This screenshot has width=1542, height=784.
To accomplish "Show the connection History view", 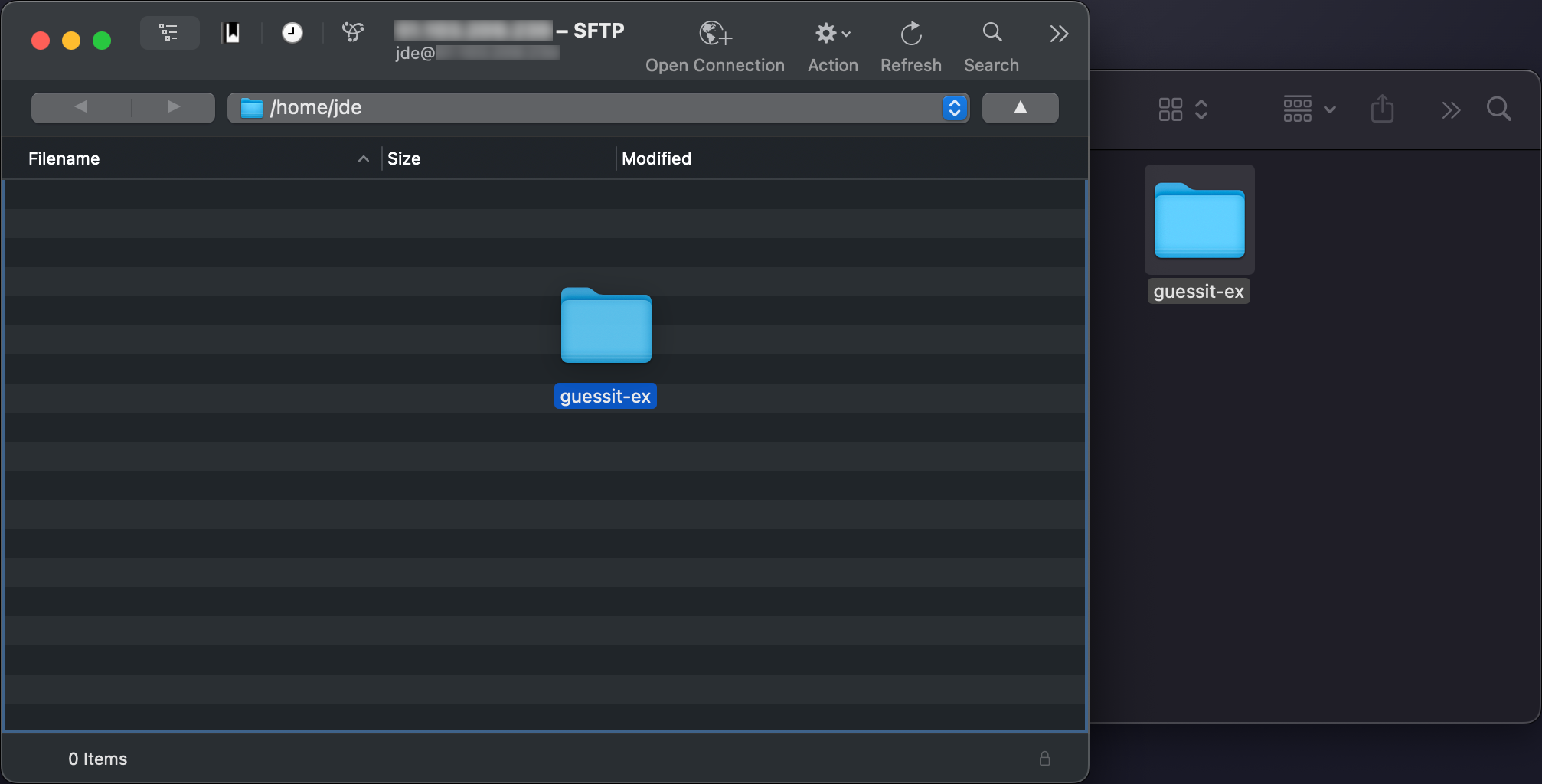I will pos(292,33).
